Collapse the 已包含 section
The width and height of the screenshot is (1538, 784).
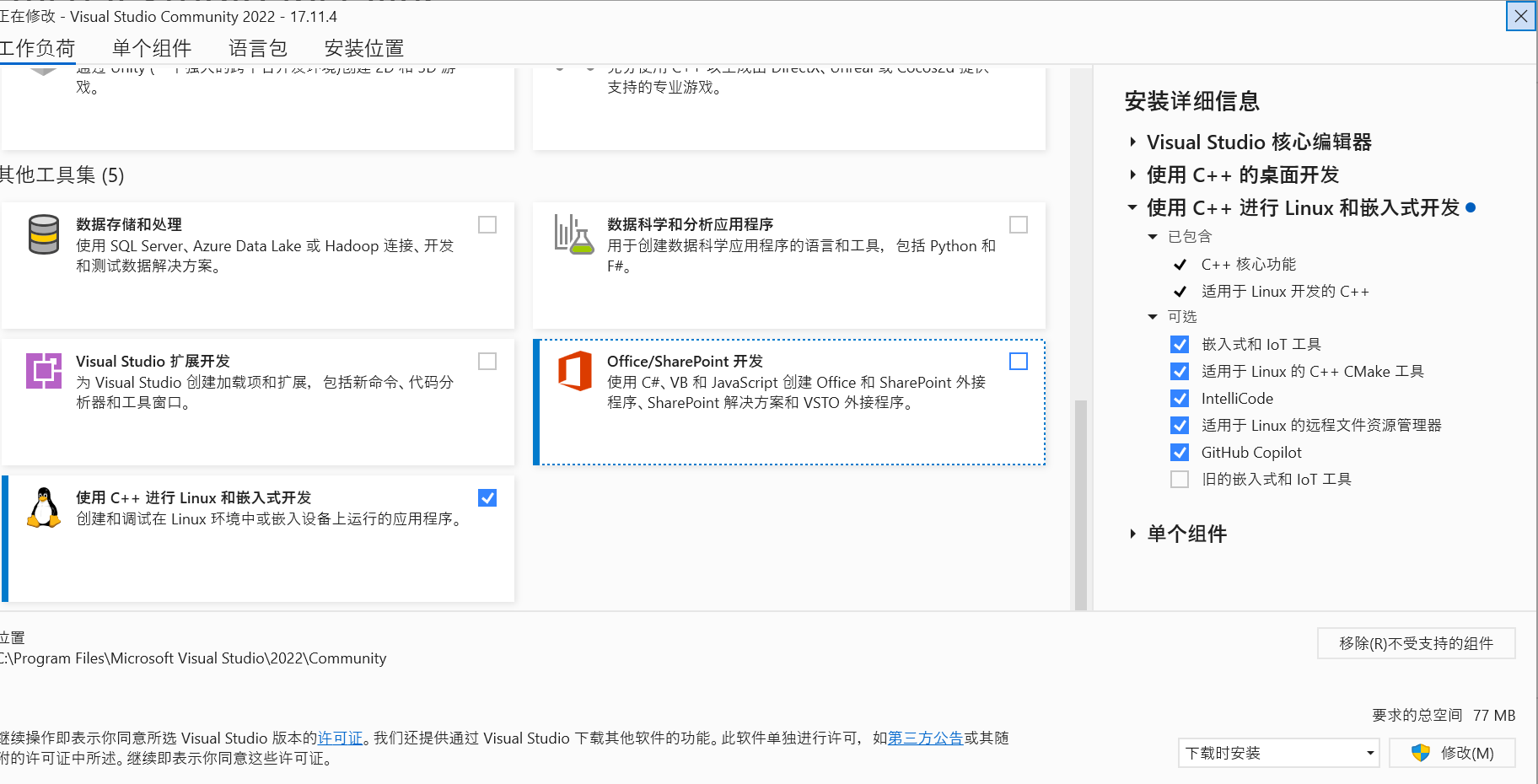point(1153,237)
